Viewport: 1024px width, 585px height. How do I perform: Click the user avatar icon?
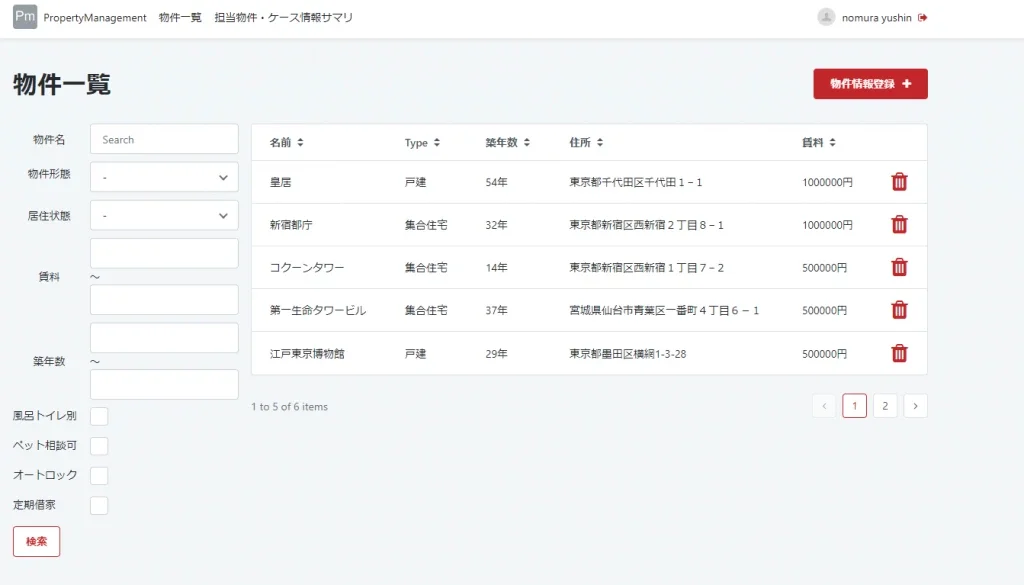click(x=826, y=17)
